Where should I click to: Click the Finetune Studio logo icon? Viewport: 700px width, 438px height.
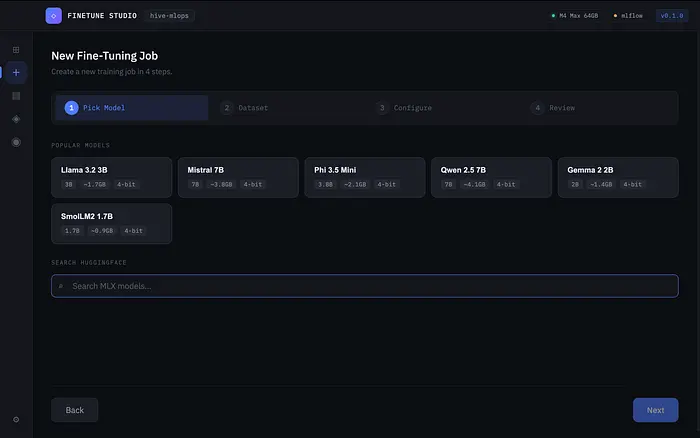pyautogui.click(x=54, y=16)
